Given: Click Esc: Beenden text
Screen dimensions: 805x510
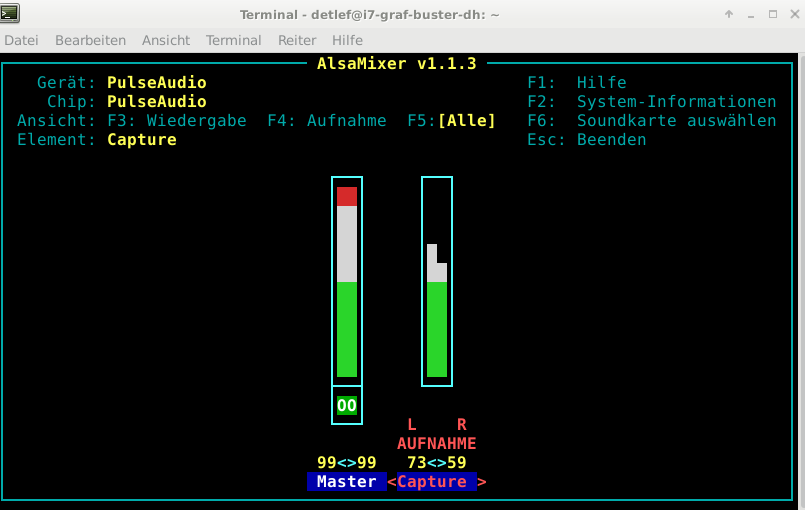Looking at the screenshot, I should [587, 140].
